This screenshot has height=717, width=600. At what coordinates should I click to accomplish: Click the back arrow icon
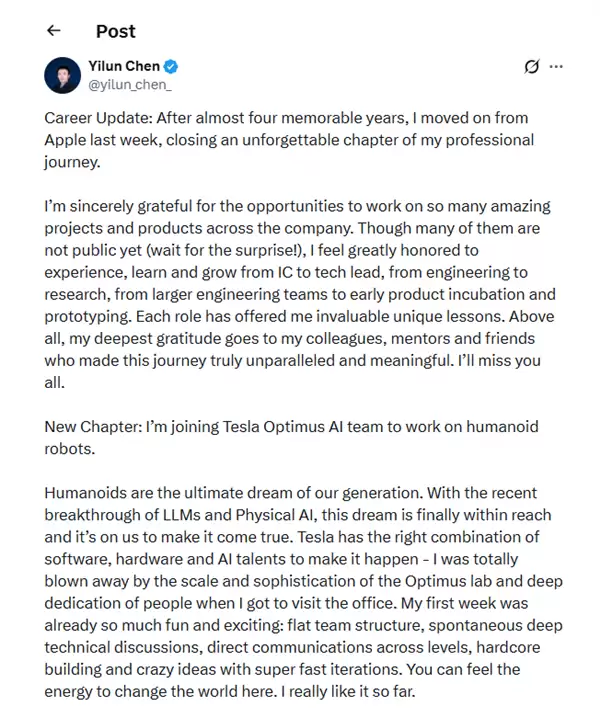tap(53, 31)
